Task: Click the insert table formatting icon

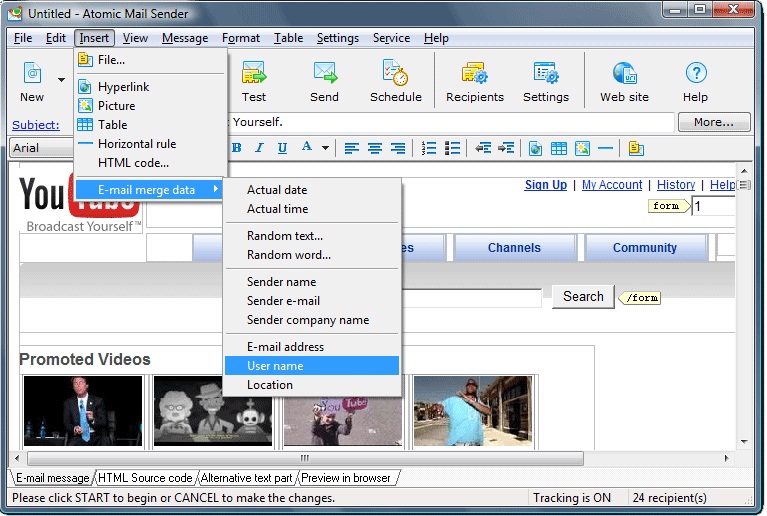Action: click(559, 148)
